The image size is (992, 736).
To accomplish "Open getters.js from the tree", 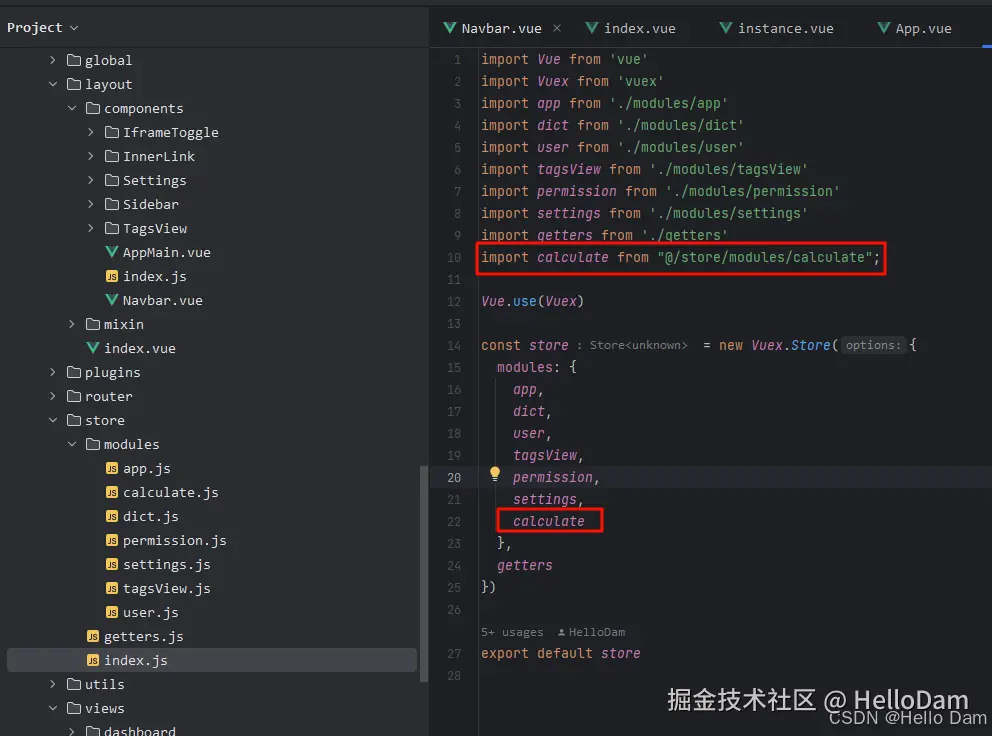I will click(x=144, y=636).
